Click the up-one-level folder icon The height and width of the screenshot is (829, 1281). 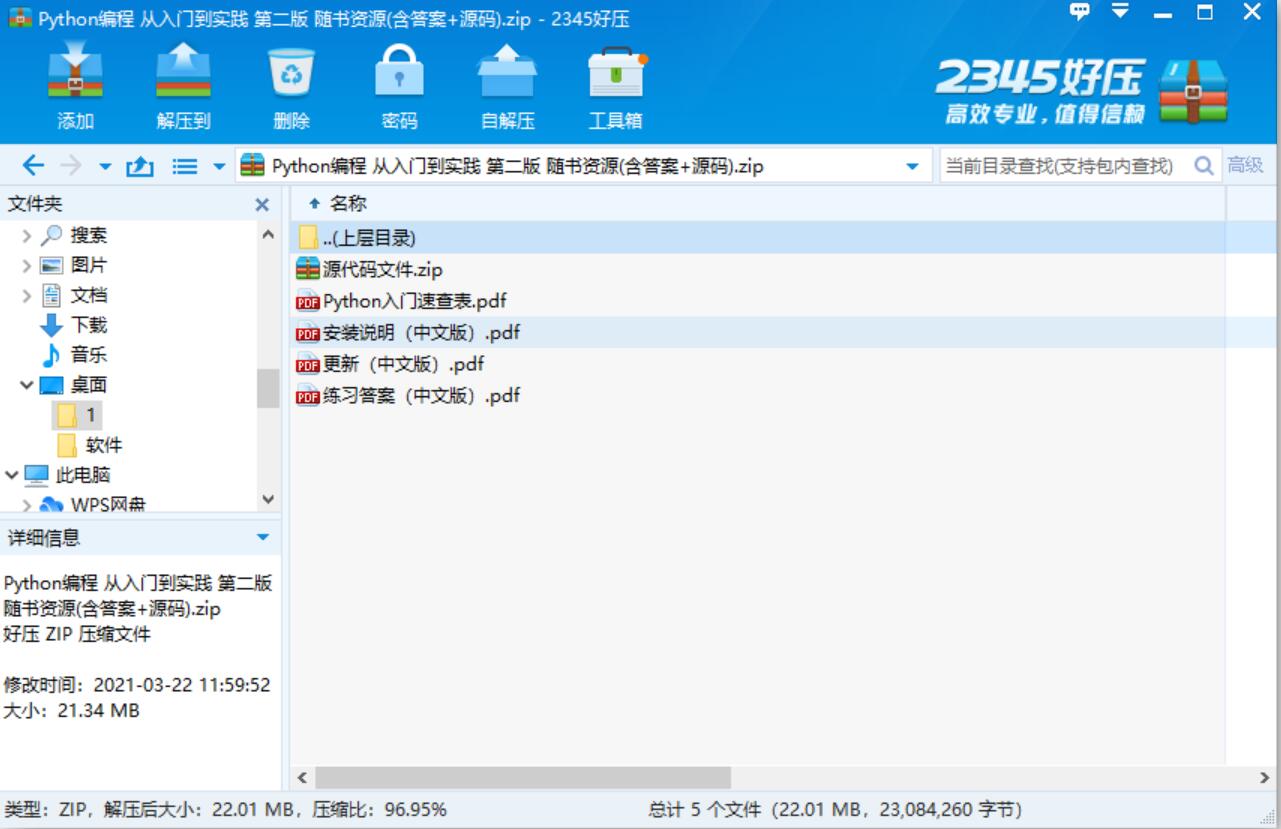click(x=139, y=167)
